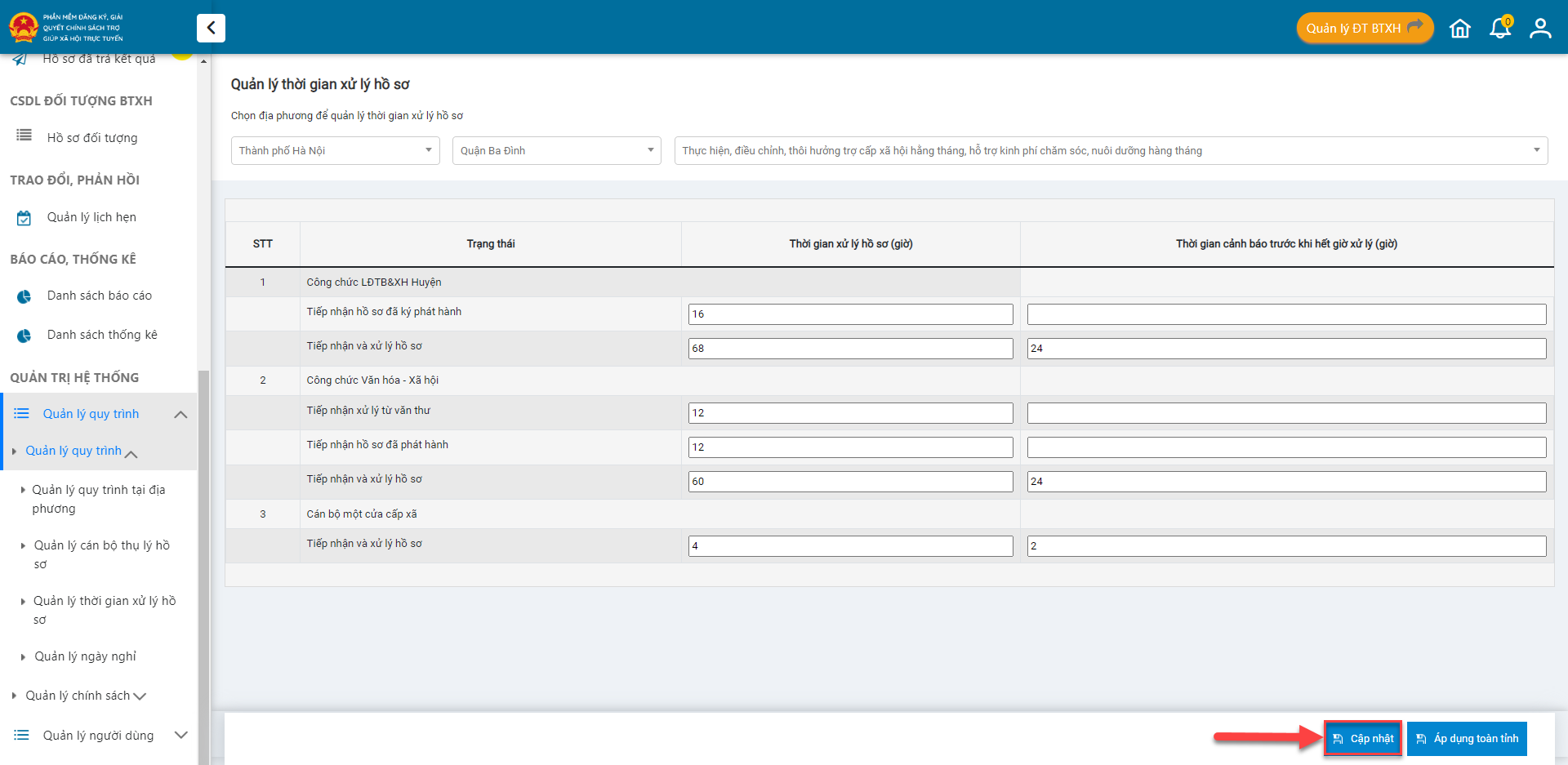The image size is (1568, 765).
Task: Collapse sidebar with back arrow button
Action: coord(211,28)
